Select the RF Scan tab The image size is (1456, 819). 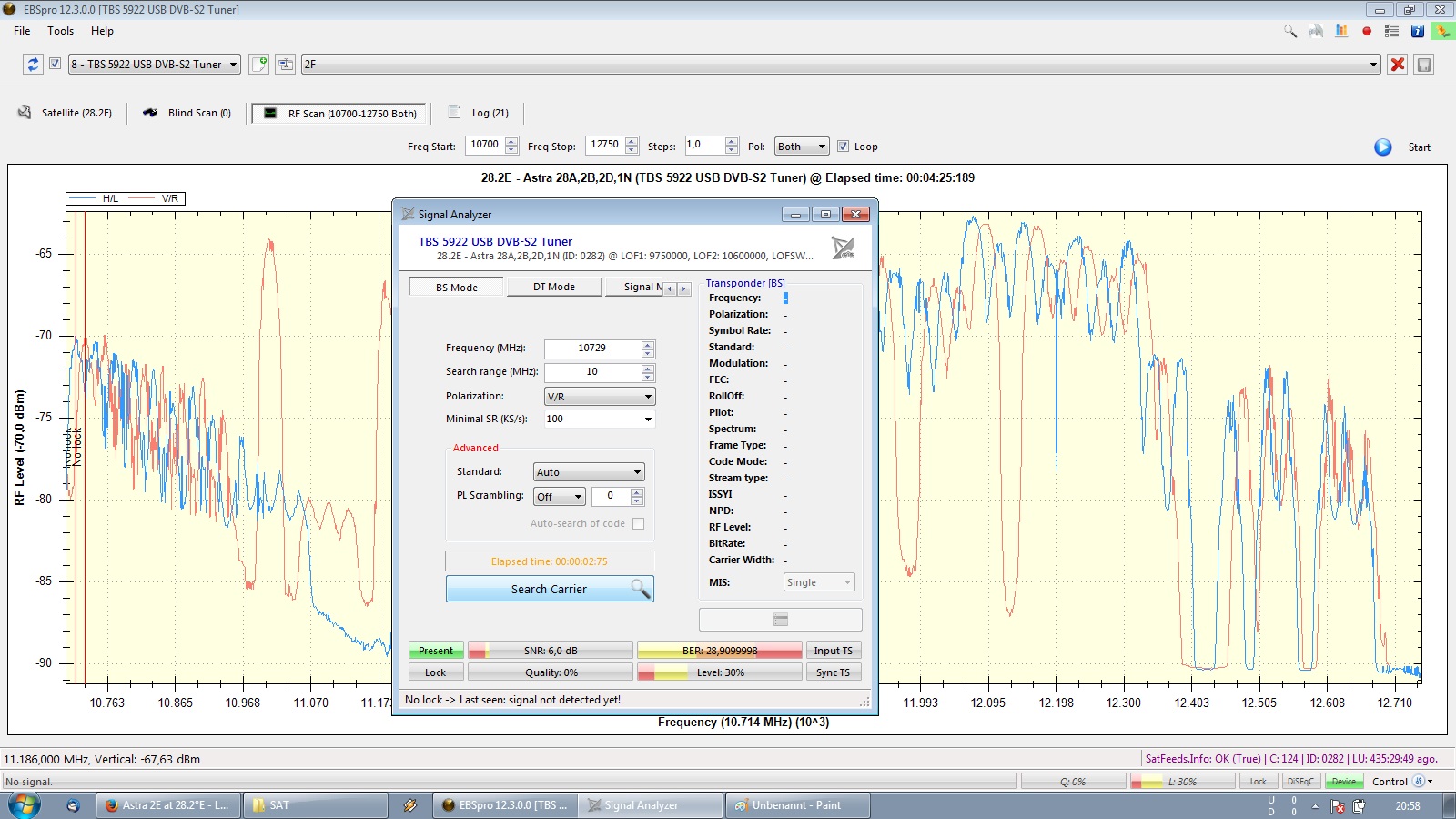(339, 114)
